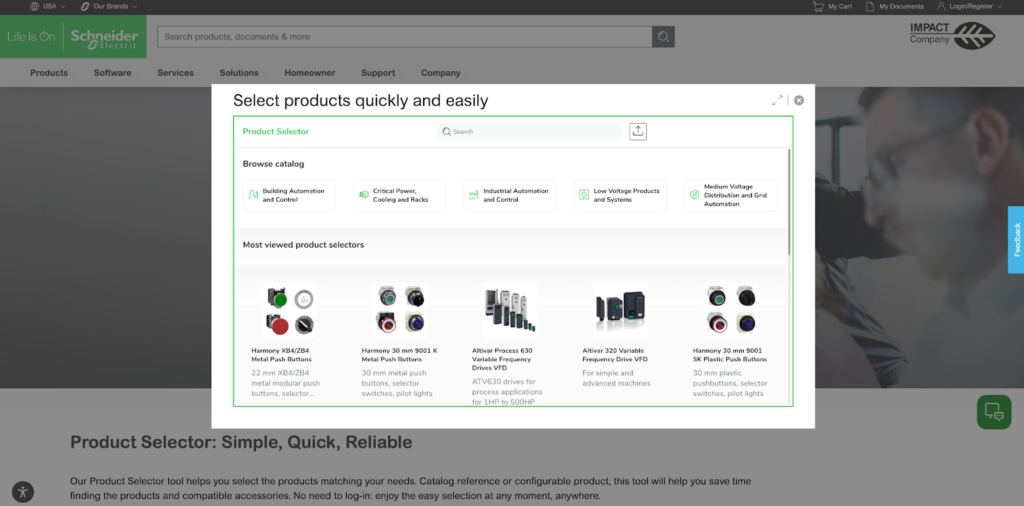This screenshot has height=506, width=1024.
Task: Click the Building Automation category icon
Action: coord(253,195)
